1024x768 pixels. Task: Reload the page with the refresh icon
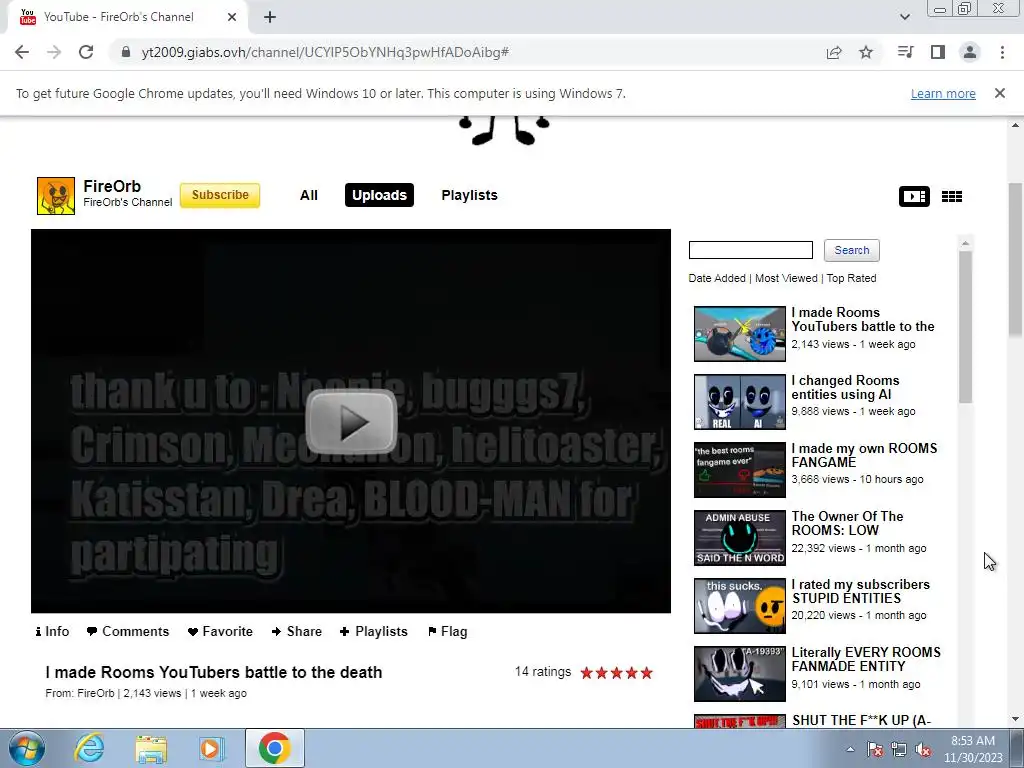pos(86,52)
